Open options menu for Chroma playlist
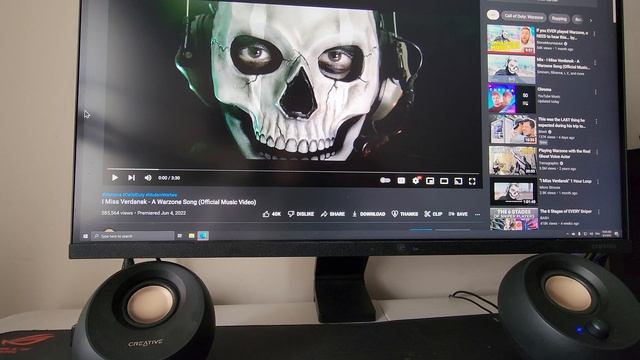The height and width of the screenshot is (360, 640). pos(596,92)
